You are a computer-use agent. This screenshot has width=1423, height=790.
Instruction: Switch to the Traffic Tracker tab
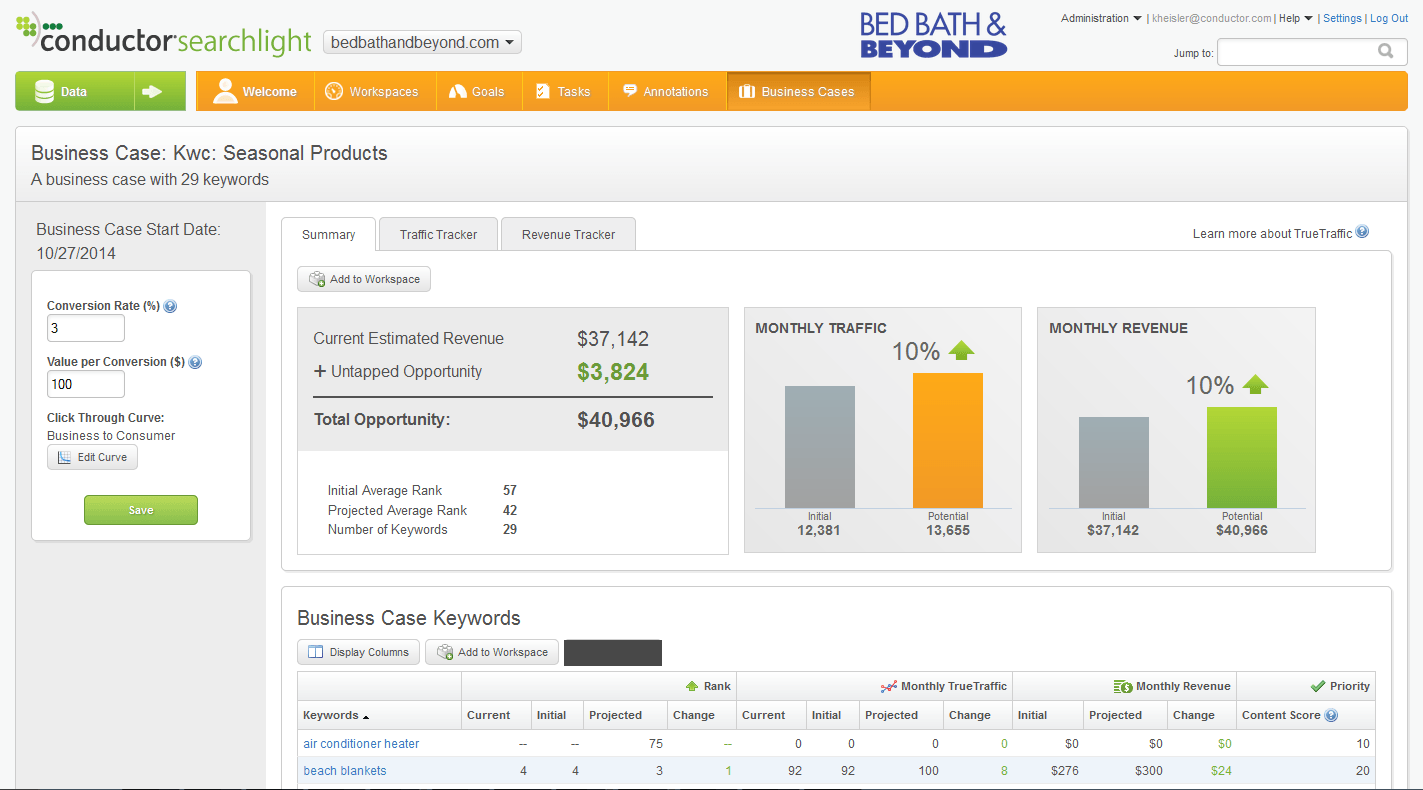tap(438, 234)
